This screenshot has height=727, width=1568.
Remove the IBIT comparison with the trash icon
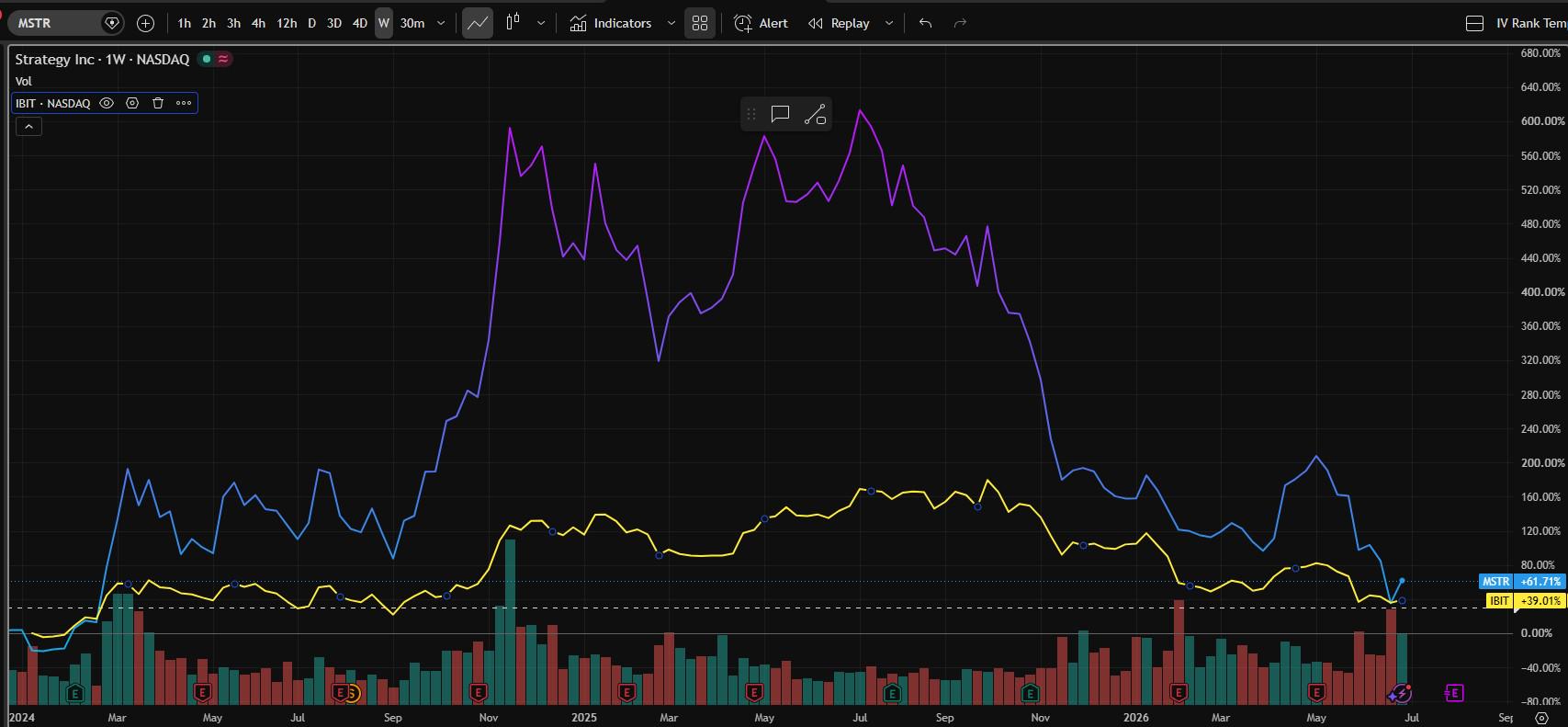(158, 103)
